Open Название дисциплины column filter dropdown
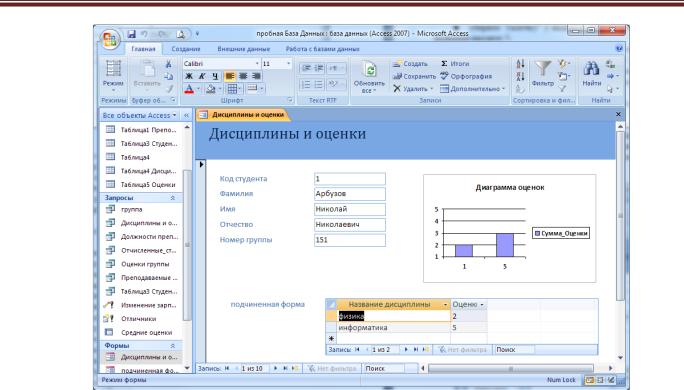This screenshot has height=390, width=684. pyautogui.click(x=445, y=304)
